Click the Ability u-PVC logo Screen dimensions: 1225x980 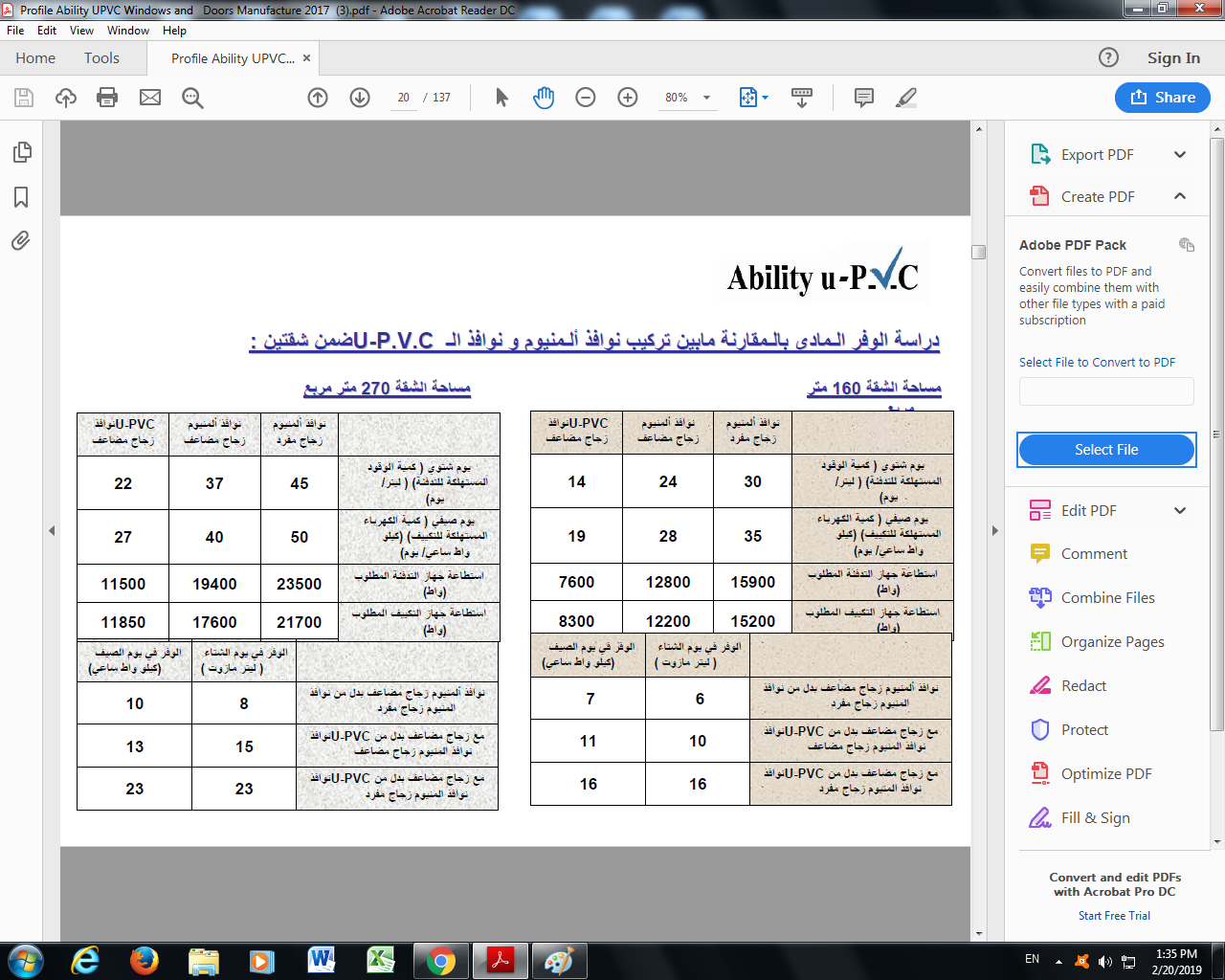[x=822, y=273]
